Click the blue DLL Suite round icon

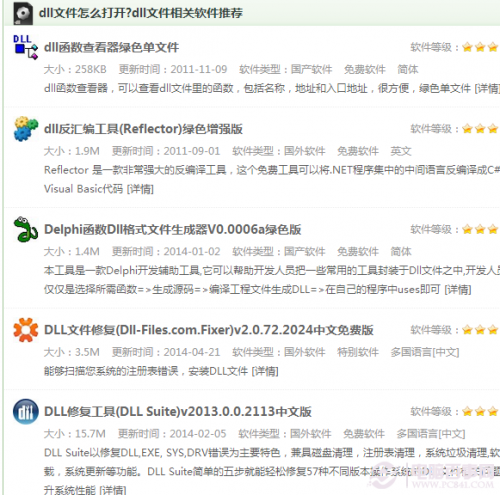click(26, 411)
